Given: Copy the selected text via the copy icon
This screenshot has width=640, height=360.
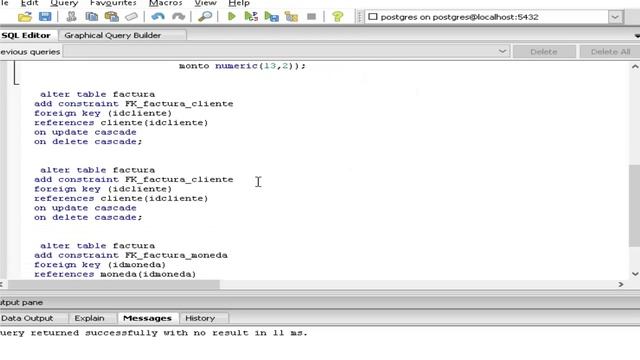Looking at the screenshot, I should [91, 17].
